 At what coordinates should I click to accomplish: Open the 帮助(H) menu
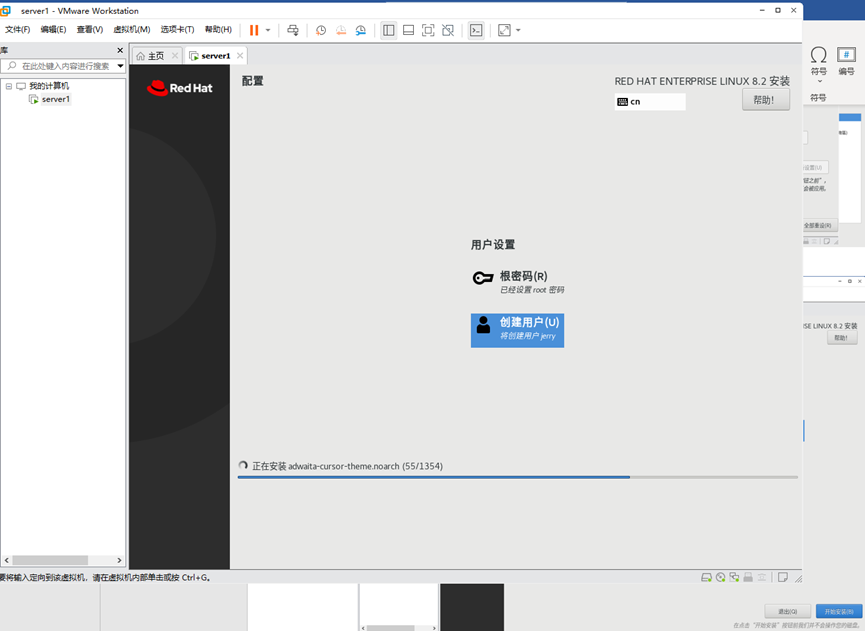click(218, 29)
